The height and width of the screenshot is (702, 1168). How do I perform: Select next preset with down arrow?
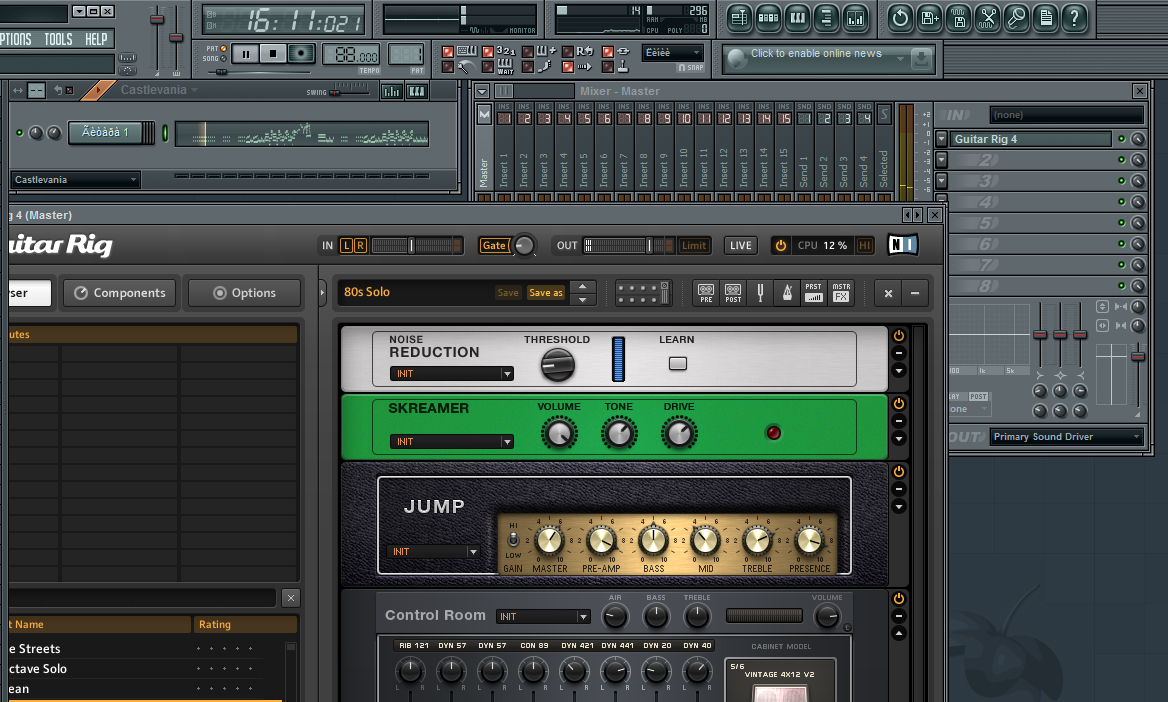pyautogui.click(x=583, y=300)
